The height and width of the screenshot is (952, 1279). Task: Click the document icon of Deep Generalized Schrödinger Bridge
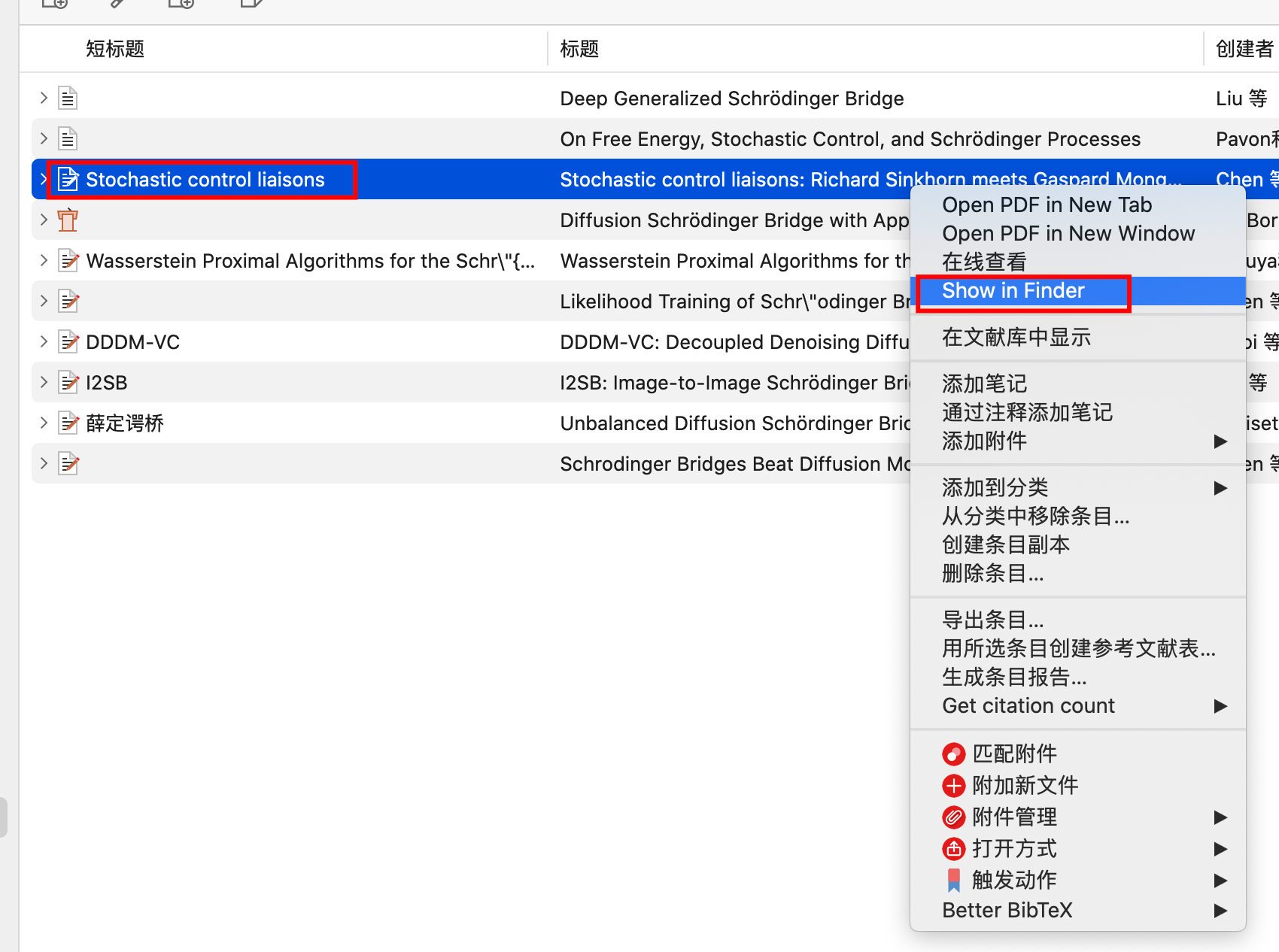click(68, 99)
